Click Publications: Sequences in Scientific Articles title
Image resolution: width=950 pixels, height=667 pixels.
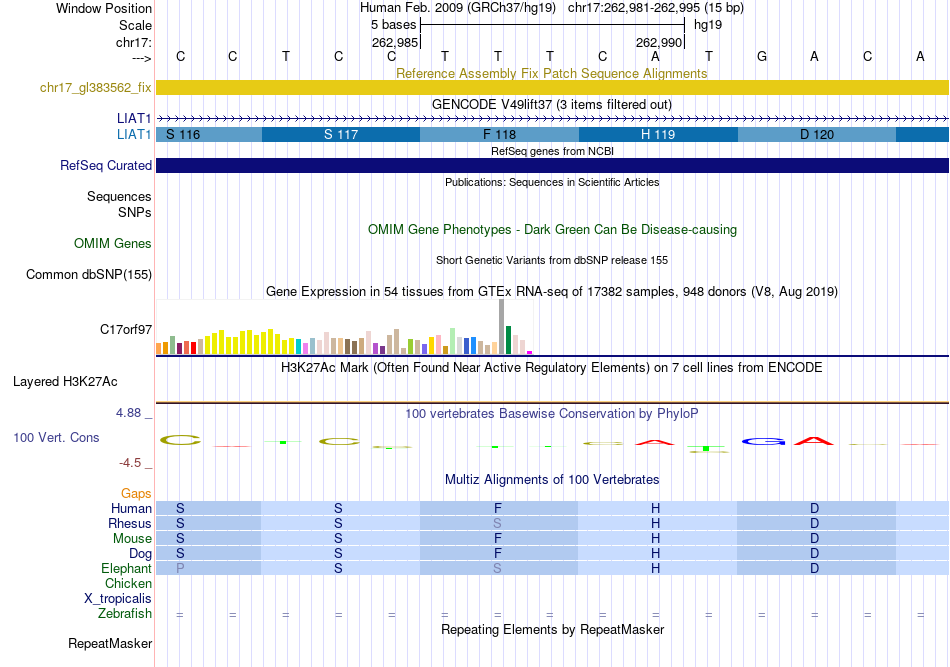point(552,182)
